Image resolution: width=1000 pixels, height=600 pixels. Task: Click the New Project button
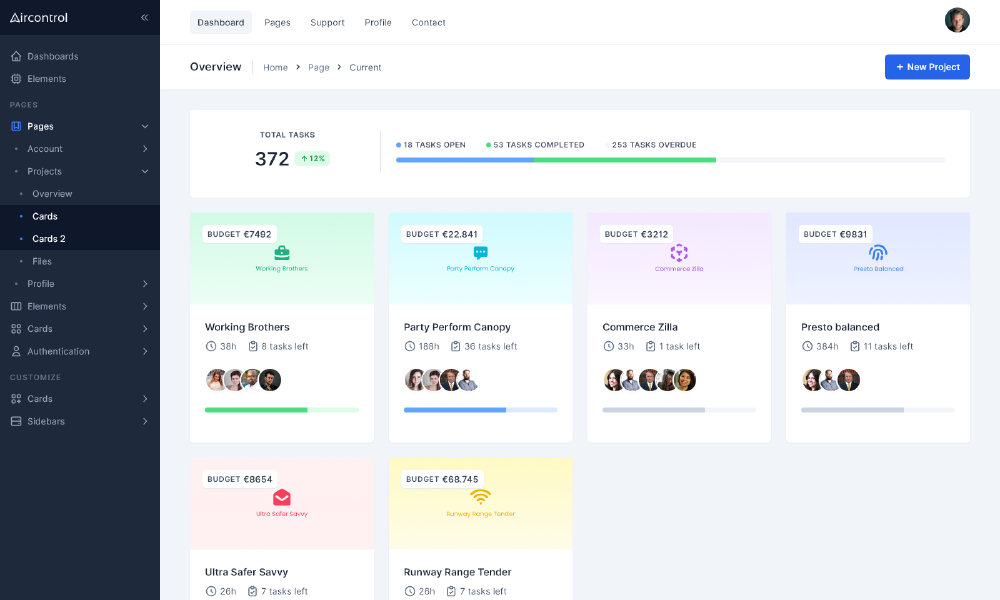[927, 67]
